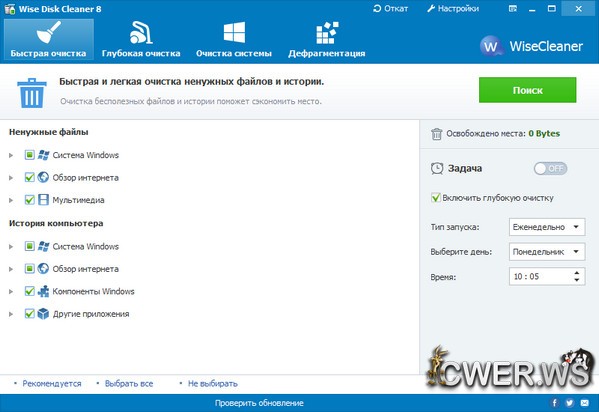The height and width of the screenshot is (412, 599).
Task: Click the Глубокая очистка vacuum icon
Action: pyautogui.click(x=141, y=32)
